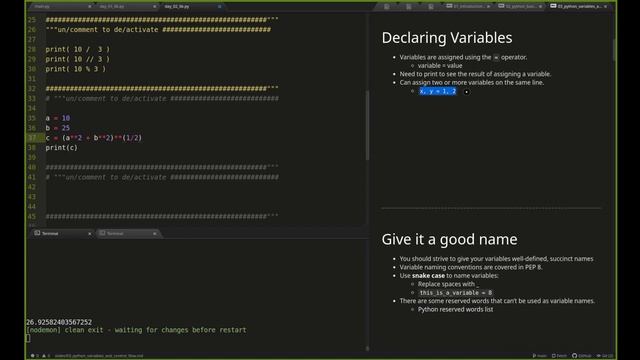The height and width of the screenshot is (360, 640).
Task: Place cursor on 'b = 25' line
Action: click(58, 128)
